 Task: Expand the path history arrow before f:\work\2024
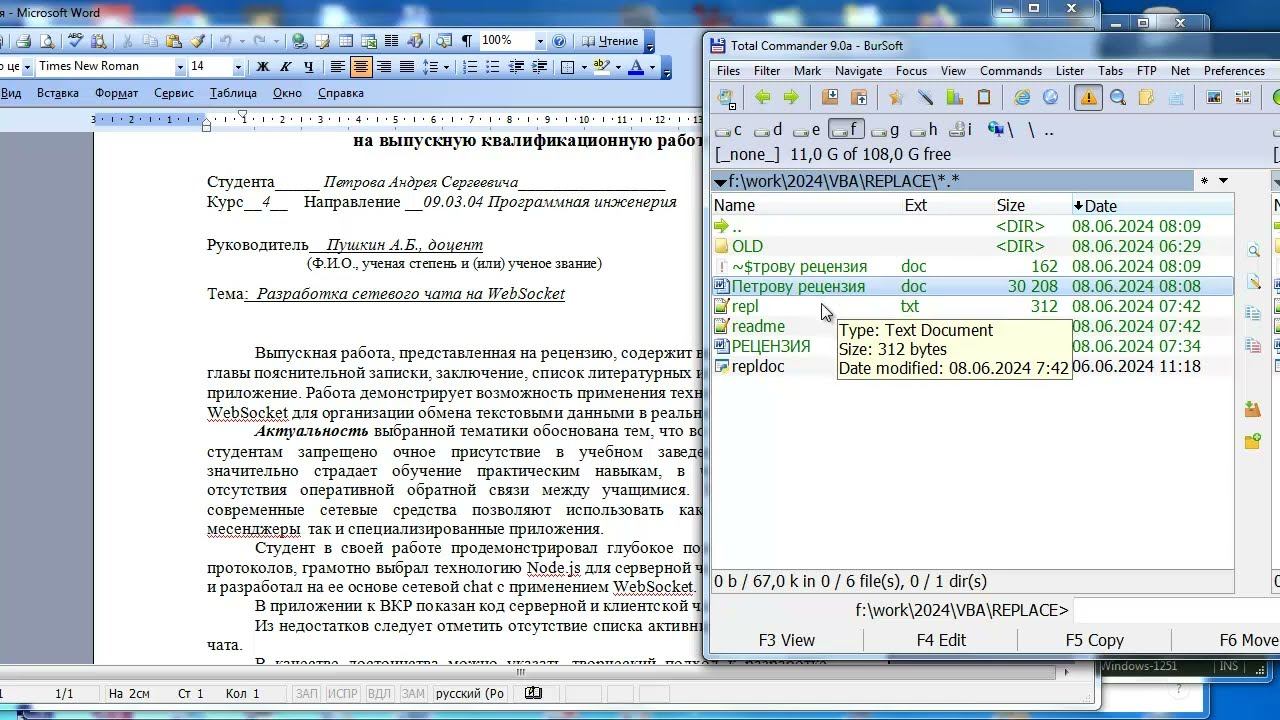point(720,181)
